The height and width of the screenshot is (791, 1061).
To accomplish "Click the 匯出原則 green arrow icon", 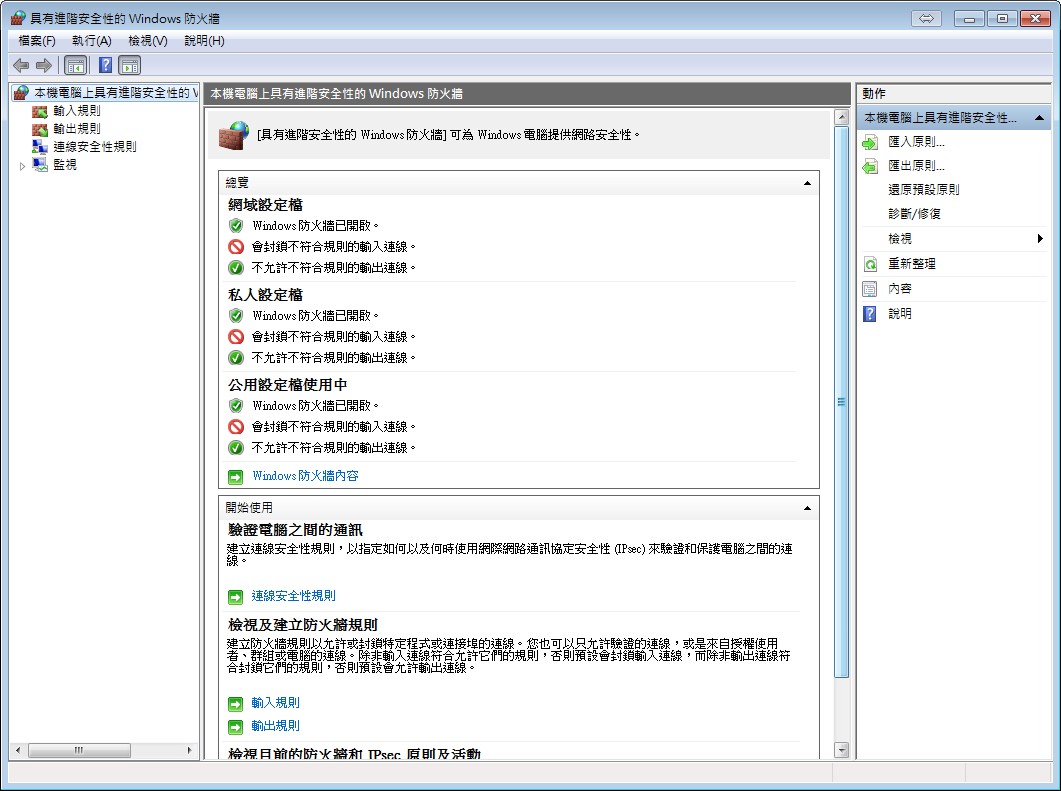I will [870, 166].
